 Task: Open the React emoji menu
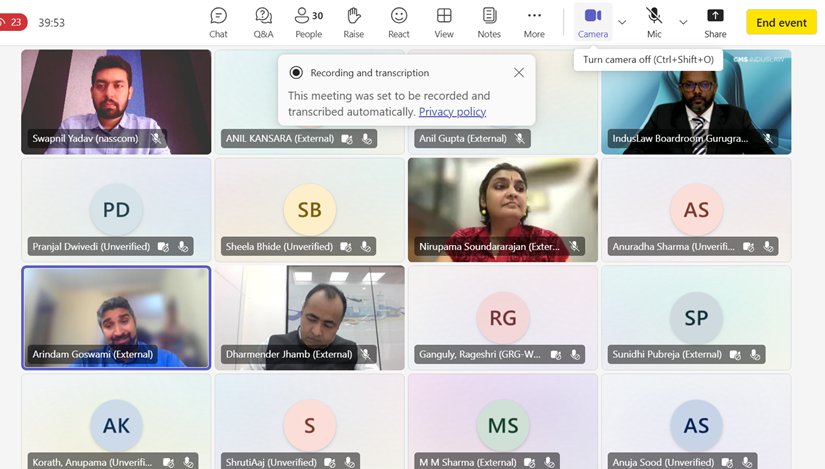399,23
